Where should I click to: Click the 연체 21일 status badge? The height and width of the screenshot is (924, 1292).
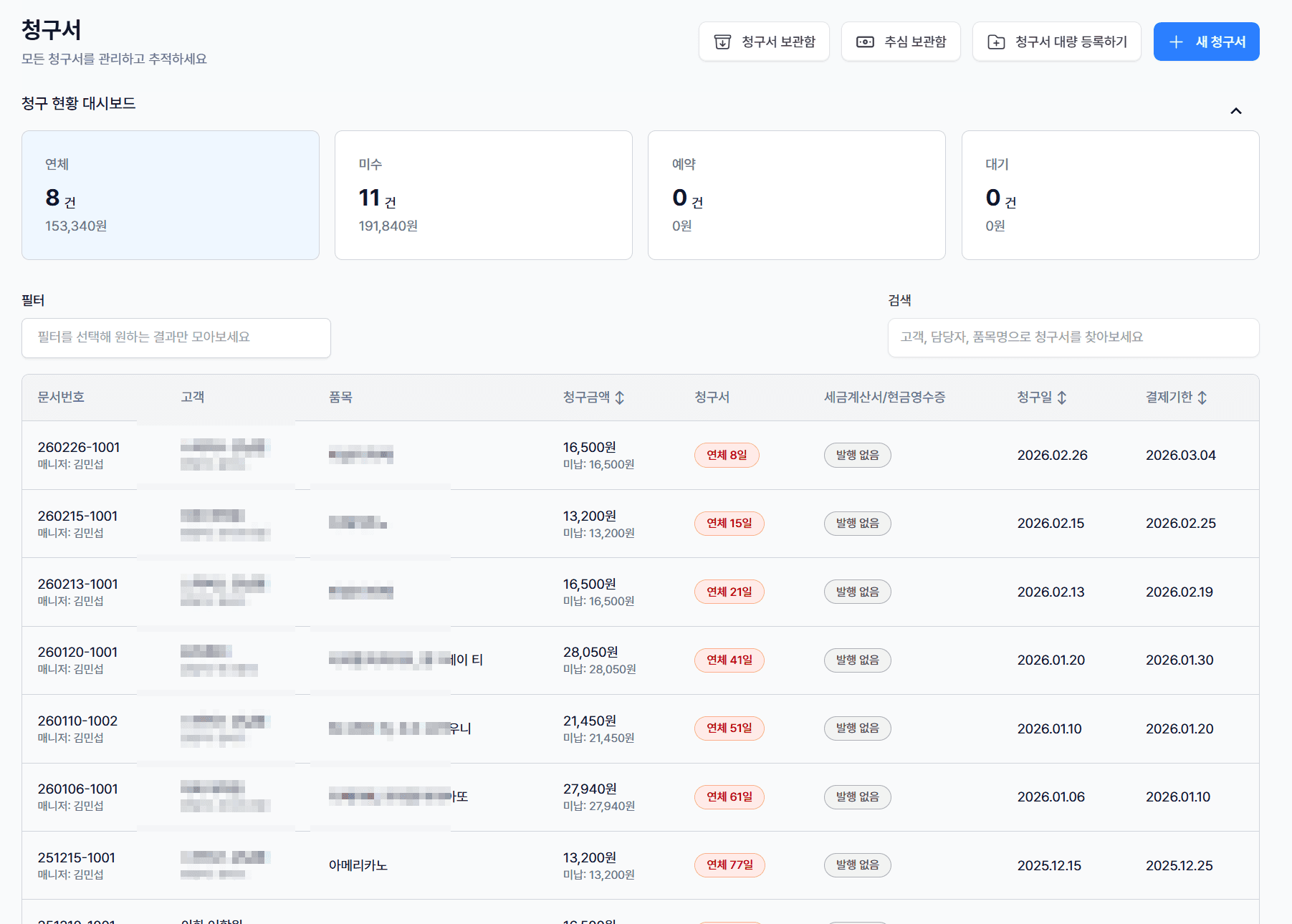(729, 592)
